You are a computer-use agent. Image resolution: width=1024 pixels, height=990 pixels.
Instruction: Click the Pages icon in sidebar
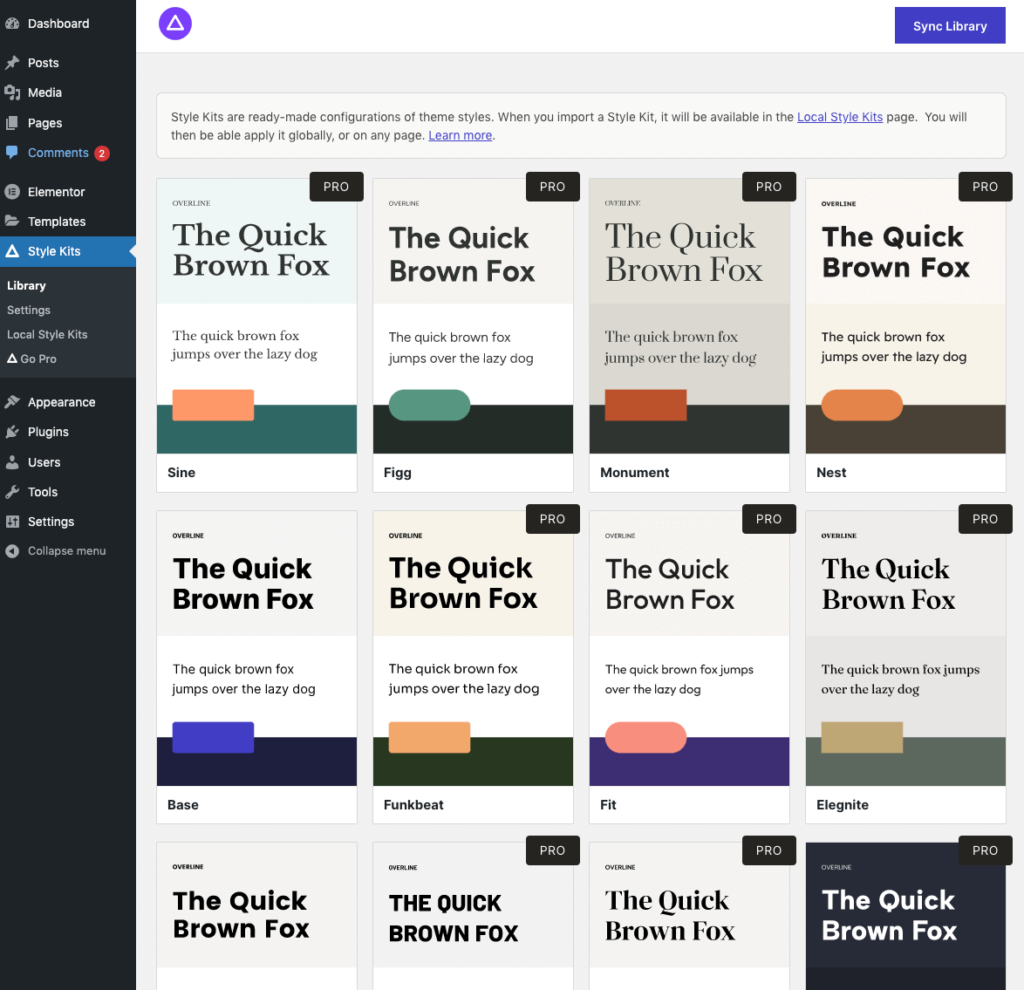coord(12,123)
